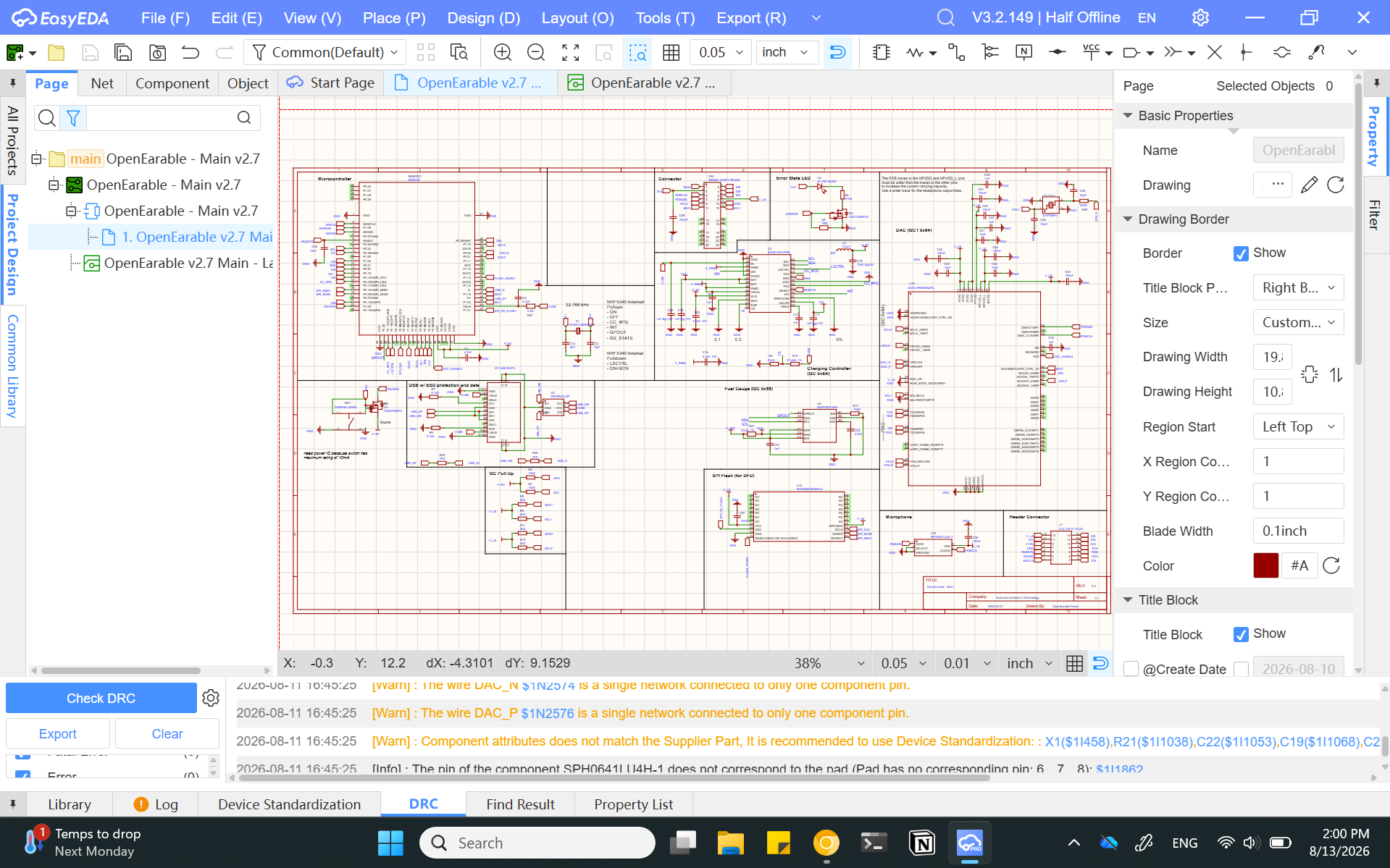Click the Check DRC button
The width and height of the screenshot is (1390, 868).
101,698
